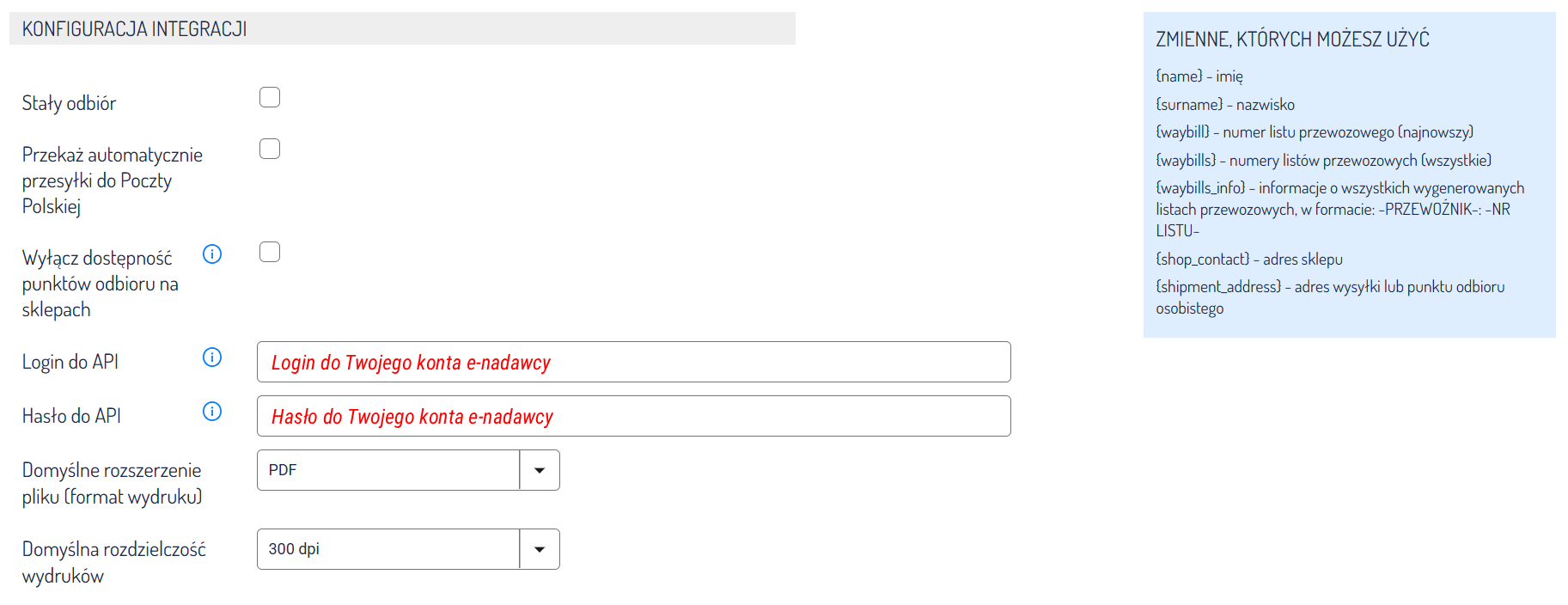Click the {waybill} najnowszy variable line

click(x=1314, y=132)
